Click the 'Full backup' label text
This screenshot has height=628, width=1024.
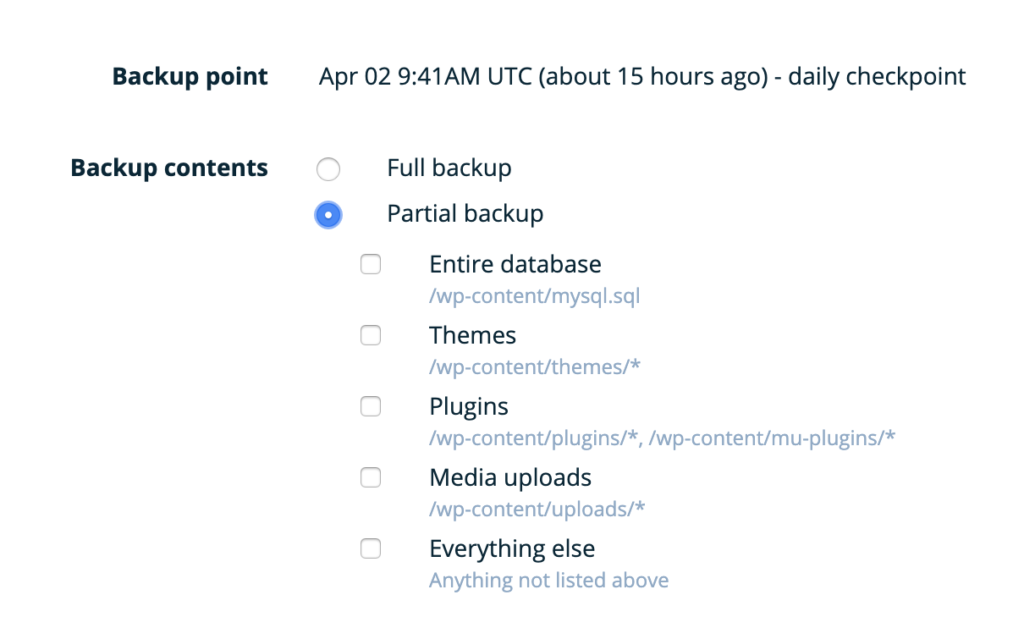(449, 168)
